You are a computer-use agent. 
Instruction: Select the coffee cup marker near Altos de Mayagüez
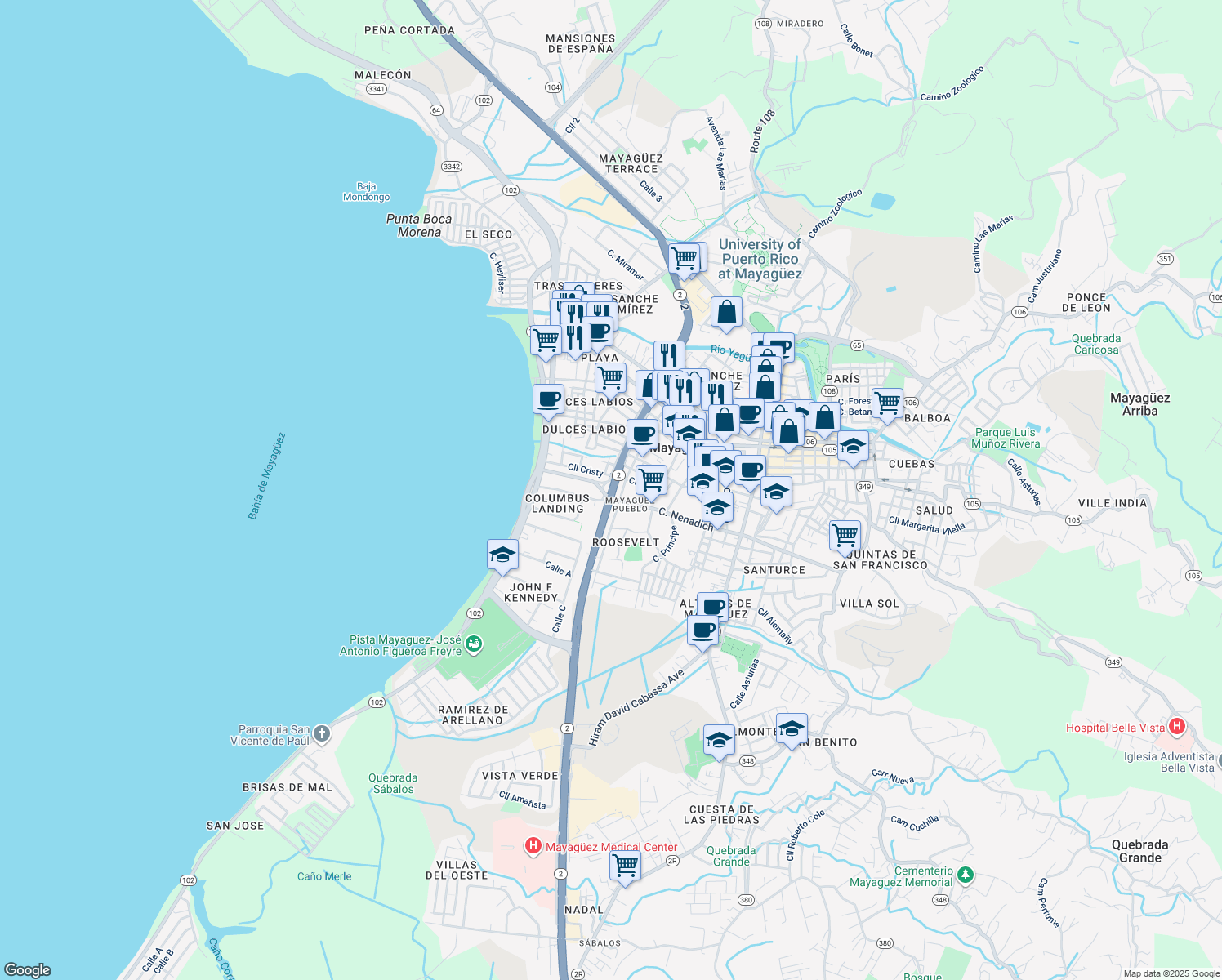click(702, 630)
